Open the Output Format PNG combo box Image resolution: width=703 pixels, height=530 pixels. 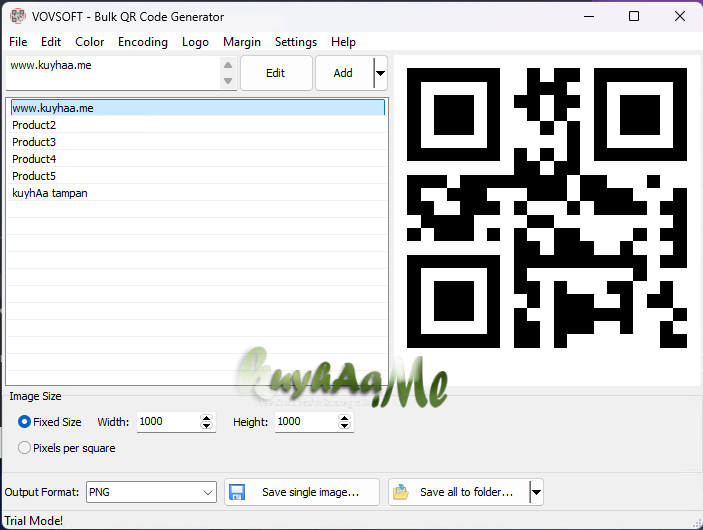pos(151,492)
